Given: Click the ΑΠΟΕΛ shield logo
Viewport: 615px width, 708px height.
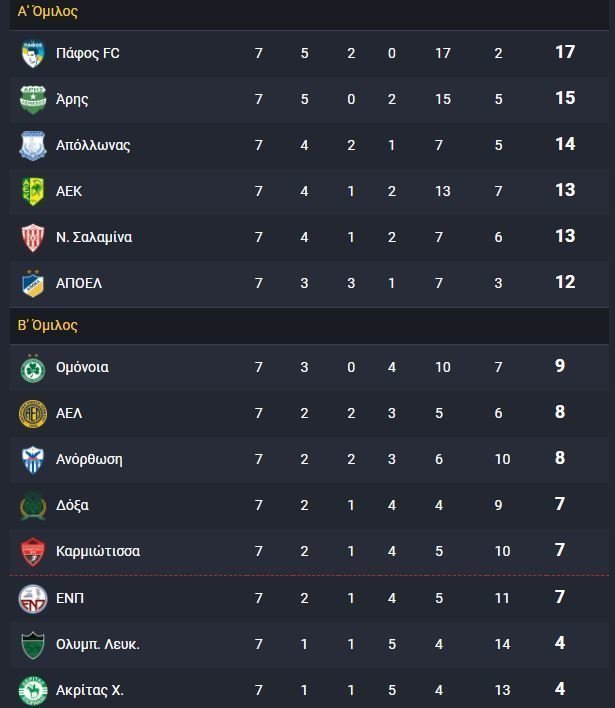Looking at the screenshot, I should 33,284.
